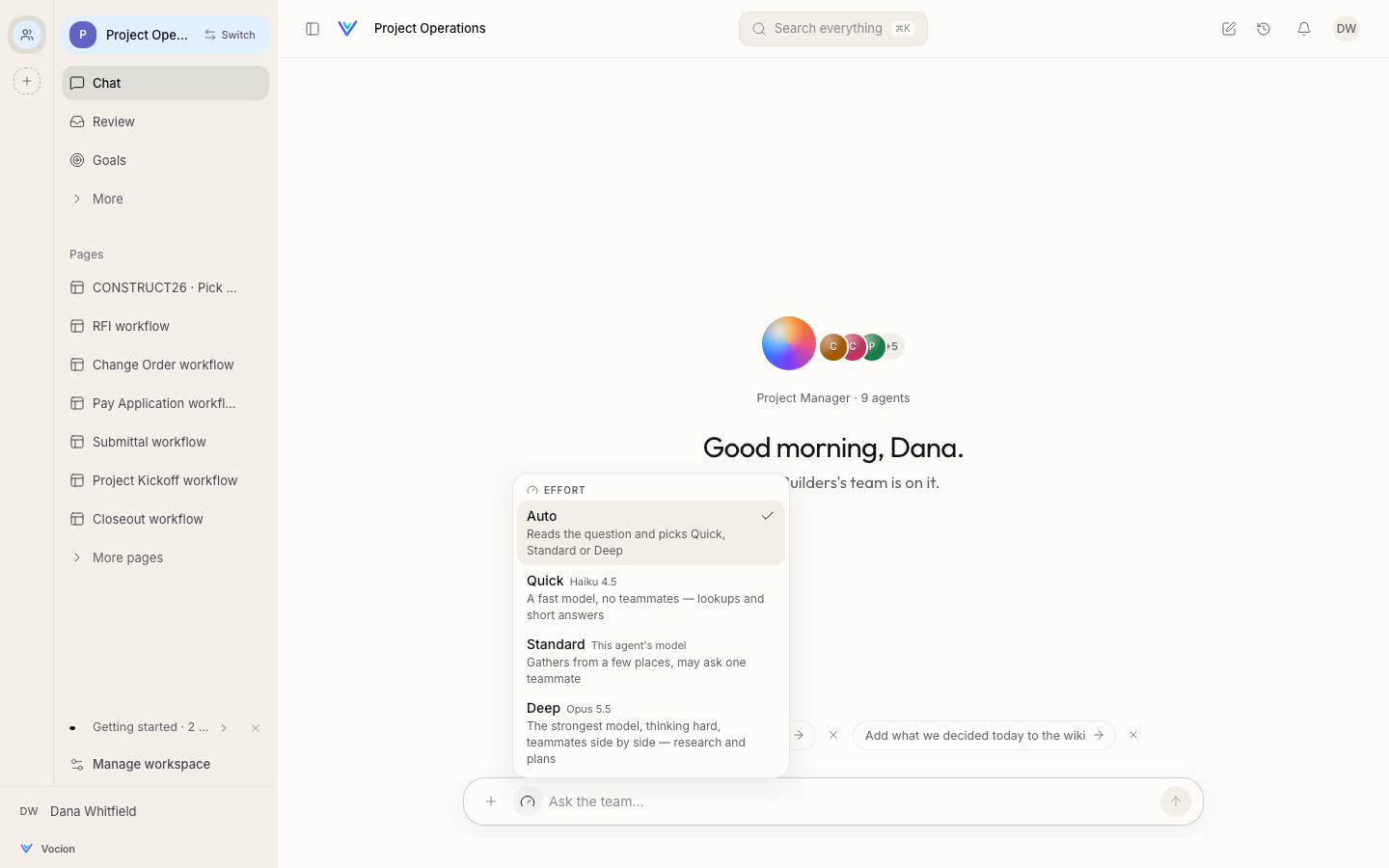Open chat history clock icon
1389x868 pixels.
point(1264,29)
